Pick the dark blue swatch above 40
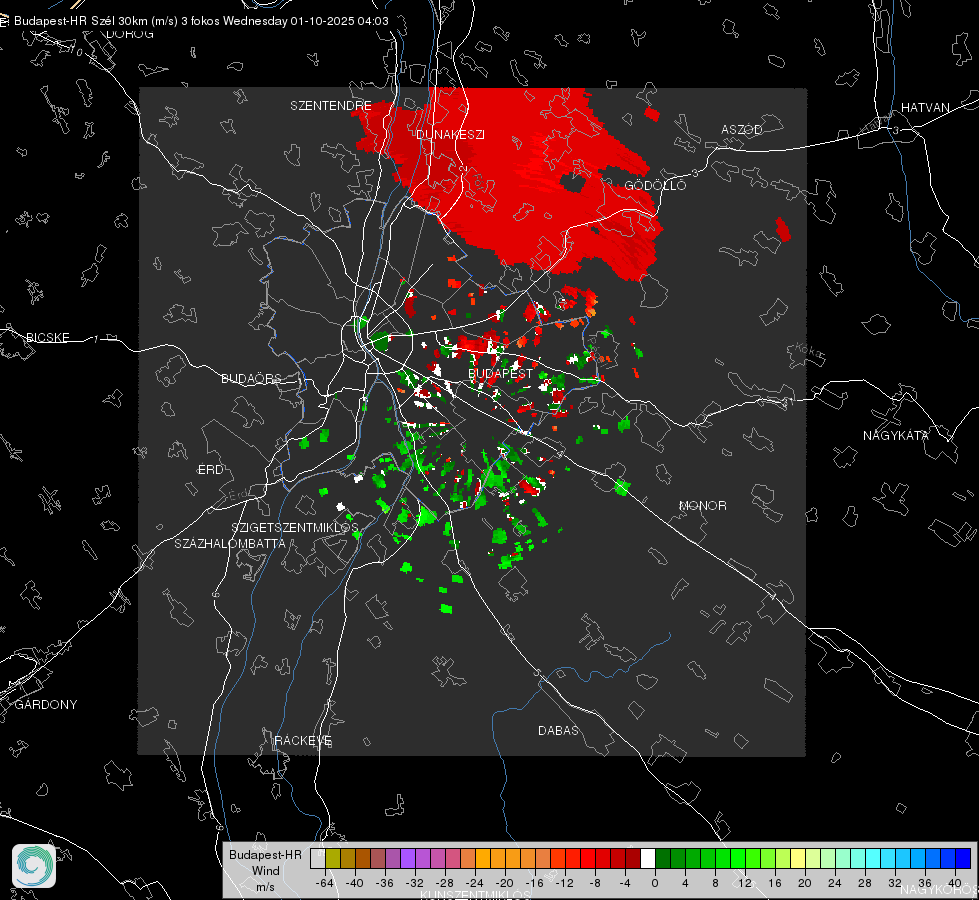Image resolution: width=979 pixels, height=900 pixels. (x=963, y=859)
